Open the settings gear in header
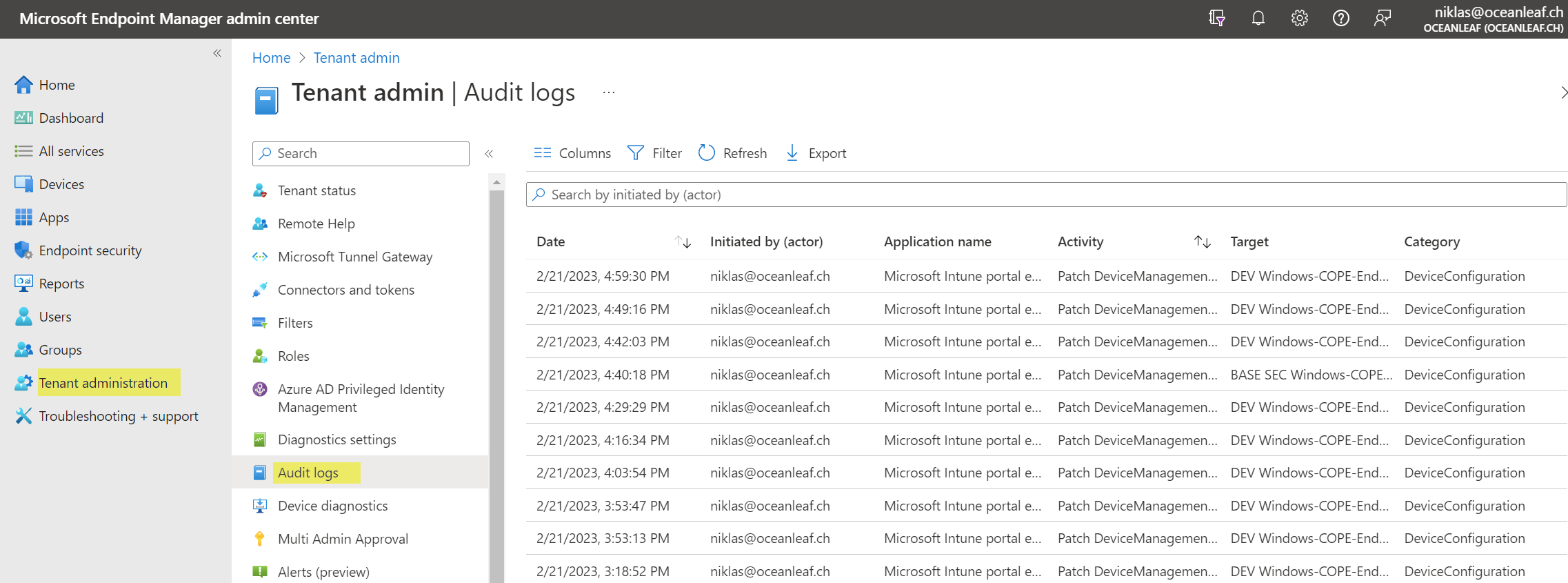The image size is (1568, 583). pyautogui.click(x=1299, y=18)
